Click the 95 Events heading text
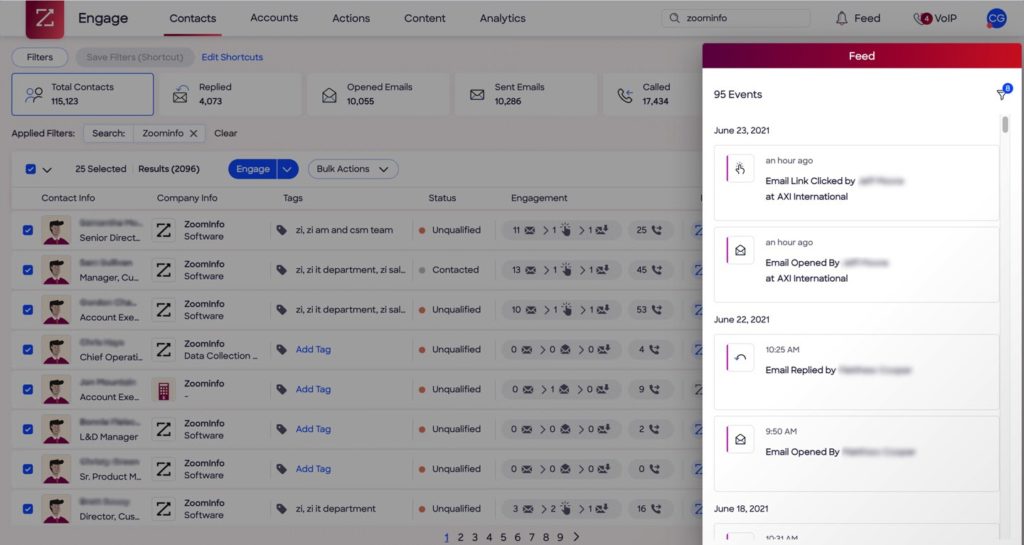1024x545 pixels. click(x=737, y=94)
